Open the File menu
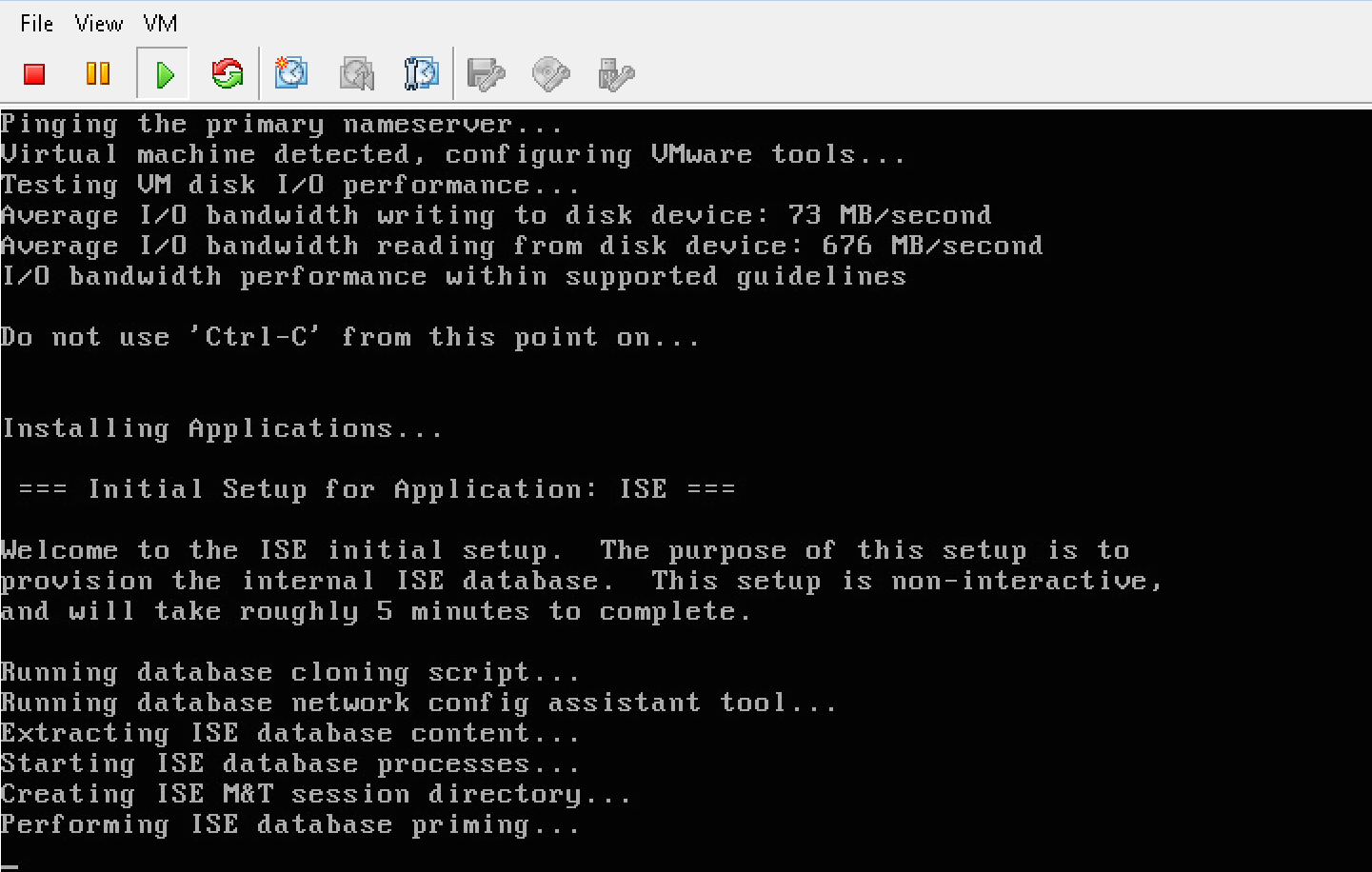Screen dimensions: 1372x872 (x=36, y=24)
